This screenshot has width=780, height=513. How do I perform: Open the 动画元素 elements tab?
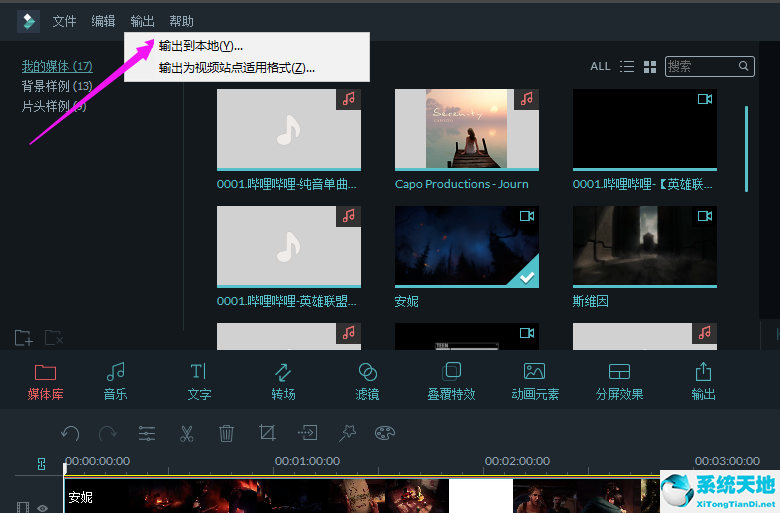pos(535,382)
